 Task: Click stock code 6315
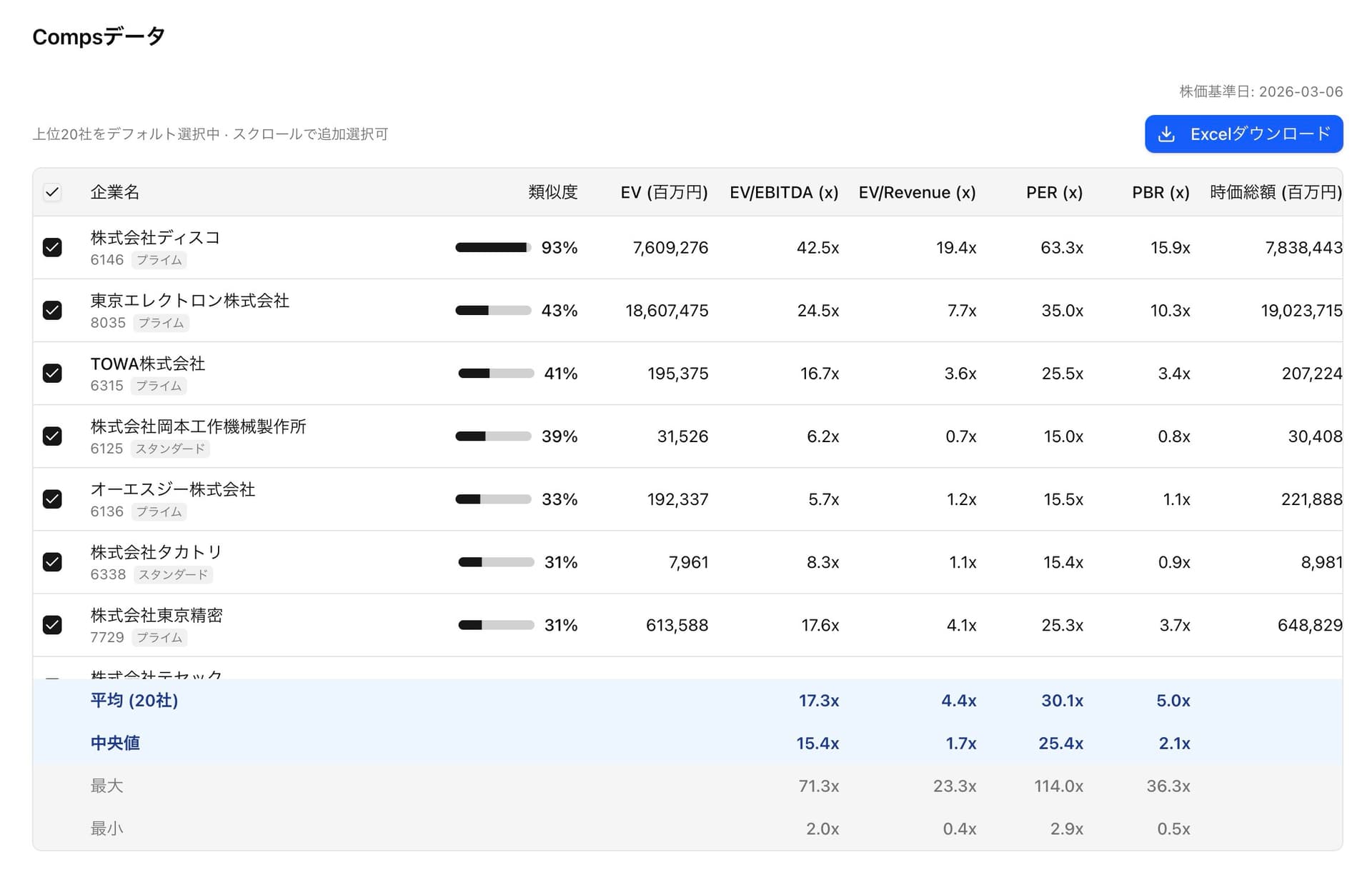coord(107,386)
